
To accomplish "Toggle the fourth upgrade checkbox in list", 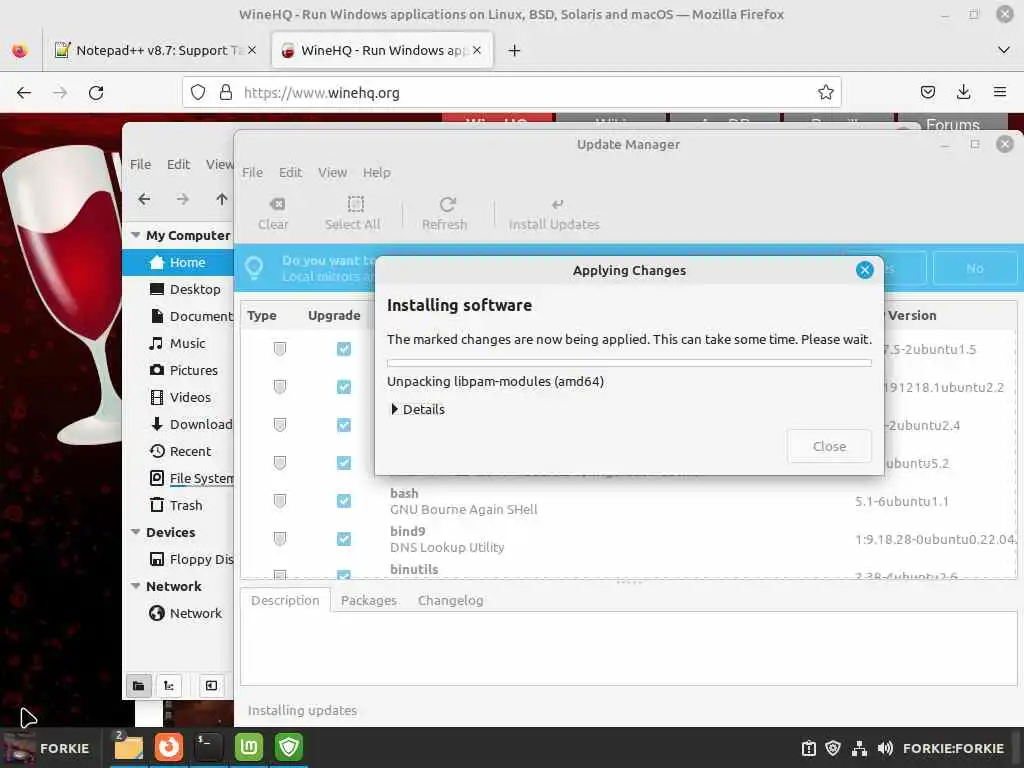I will tap(344, 463).
